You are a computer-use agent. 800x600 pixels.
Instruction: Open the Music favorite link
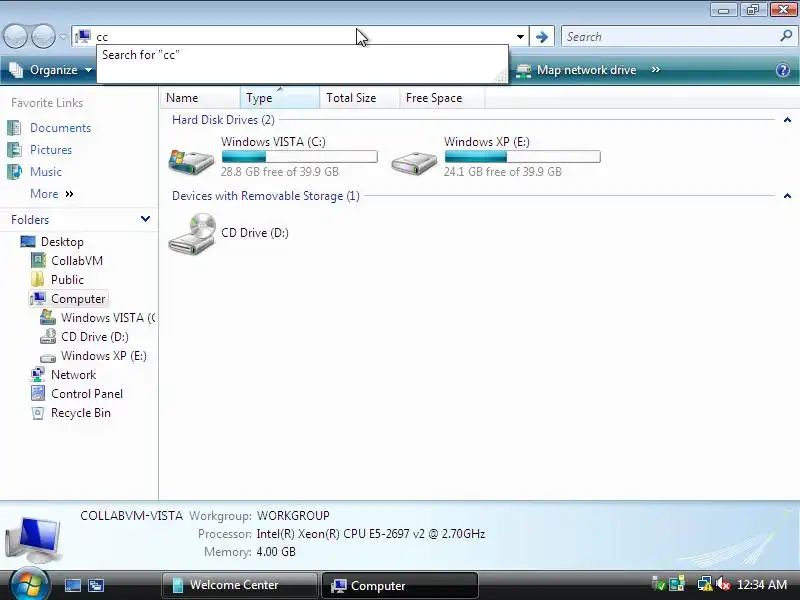pos(46,171)
